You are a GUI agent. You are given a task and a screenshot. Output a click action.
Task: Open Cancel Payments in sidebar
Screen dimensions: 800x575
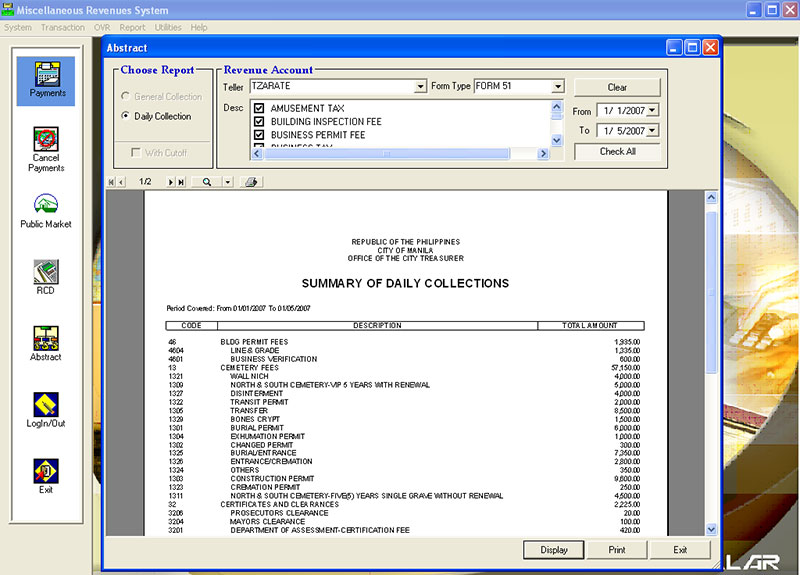[x=46, y=149]
